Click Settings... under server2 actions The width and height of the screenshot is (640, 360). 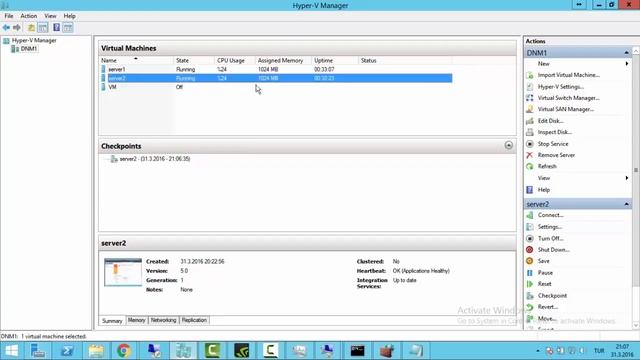pos(550,227)
